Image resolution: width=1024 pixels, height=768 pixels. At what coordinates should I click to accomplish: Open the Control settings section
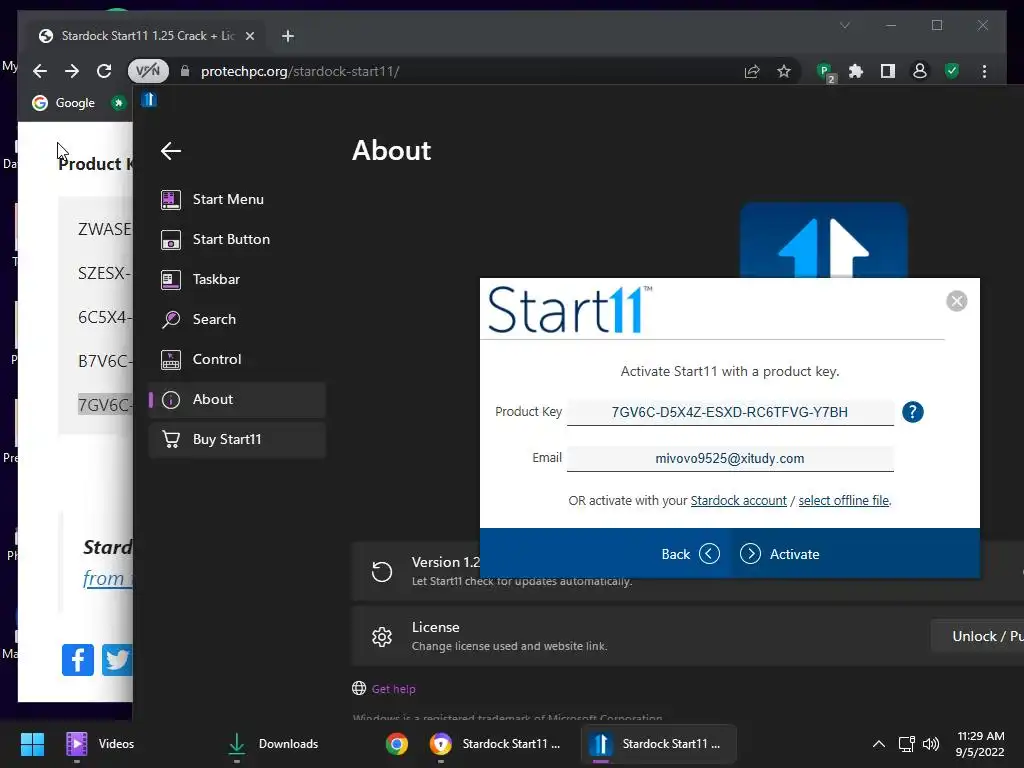click(x=237, y=359)
